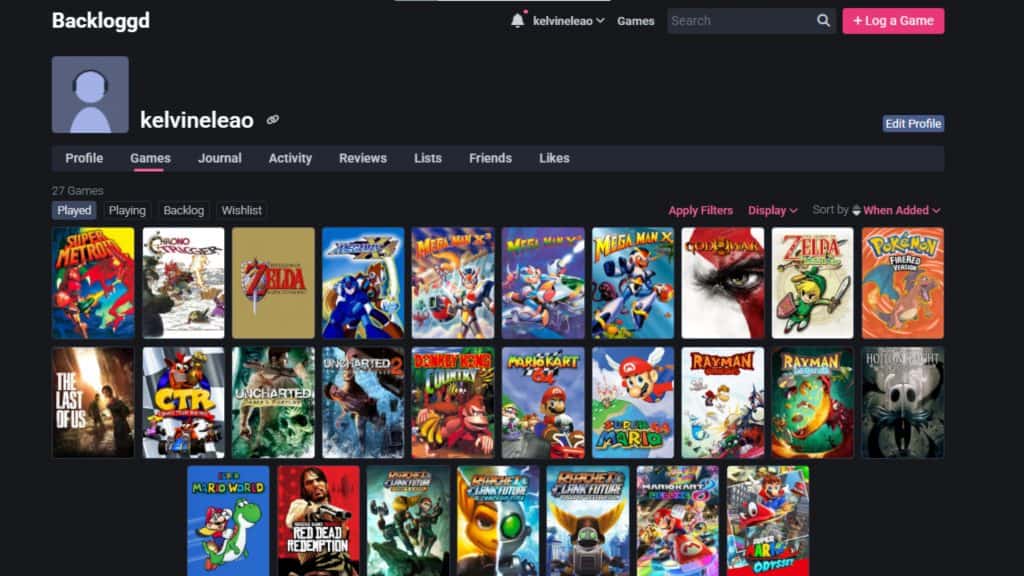Open the kelvineleao user dropdown

click(x=569, y=21)
